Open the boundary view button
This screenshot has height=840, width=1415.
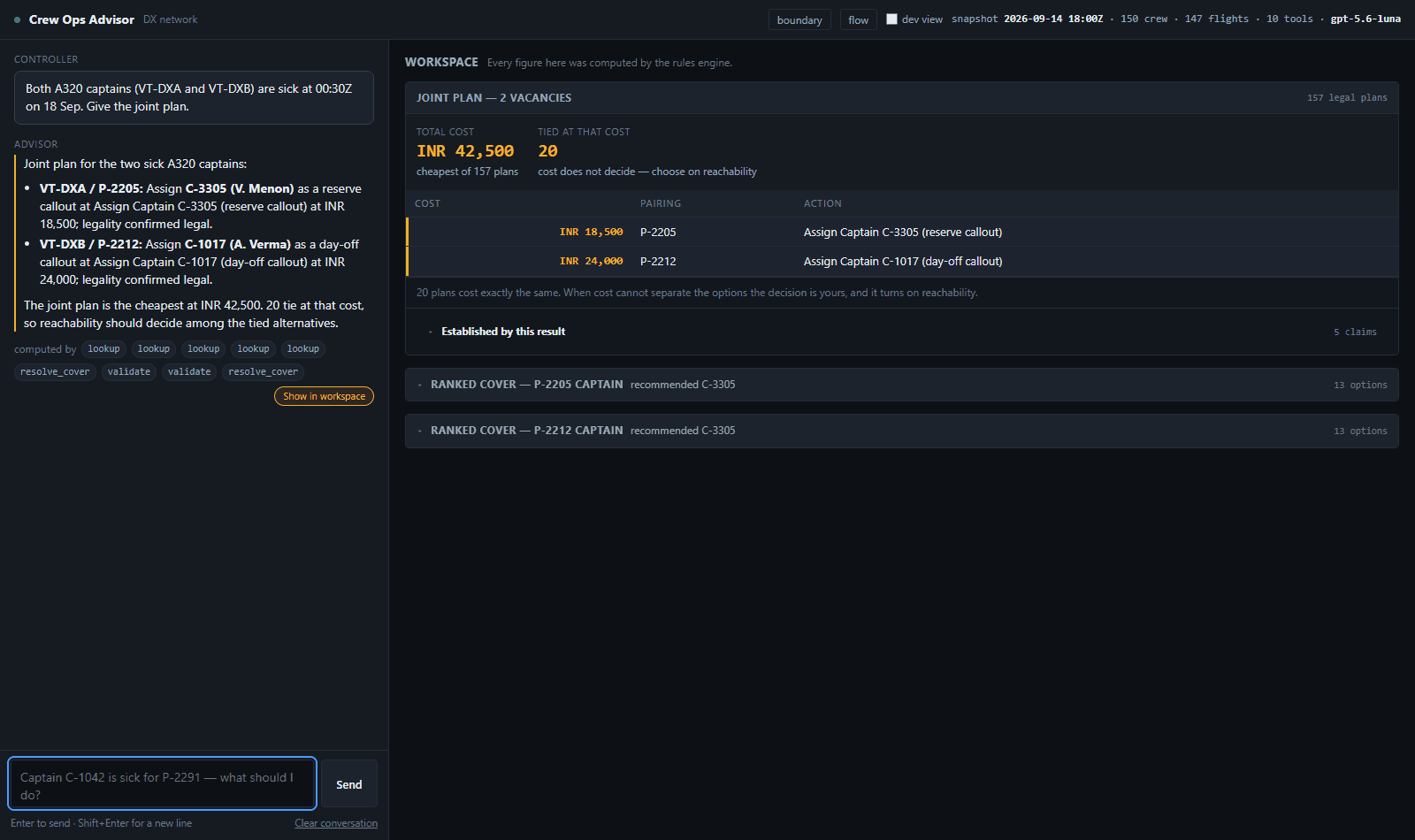click(799, 20)
